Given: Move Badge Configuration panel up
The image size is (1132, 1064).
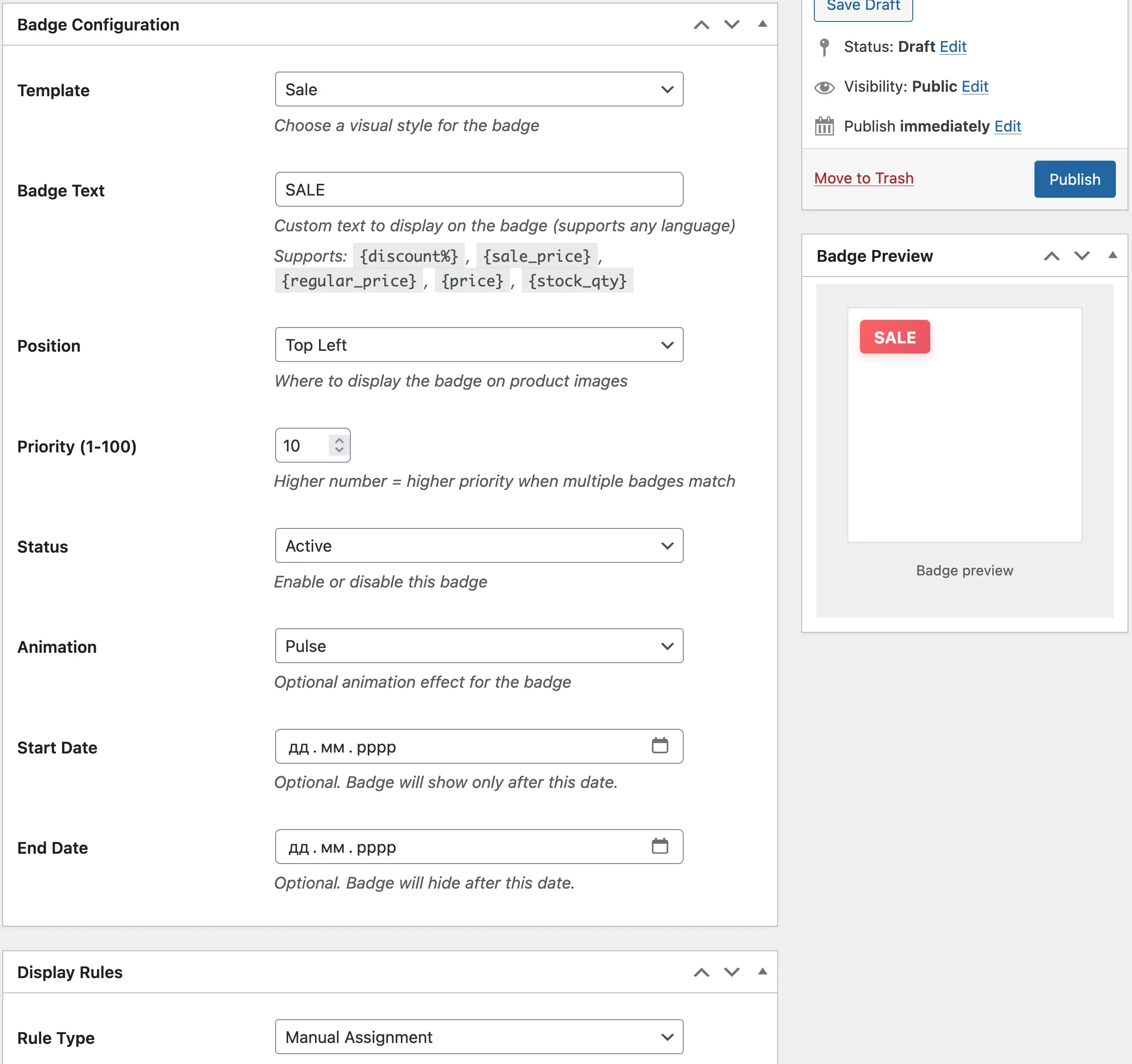Looking at the screenshot, I should click(701, 25).
